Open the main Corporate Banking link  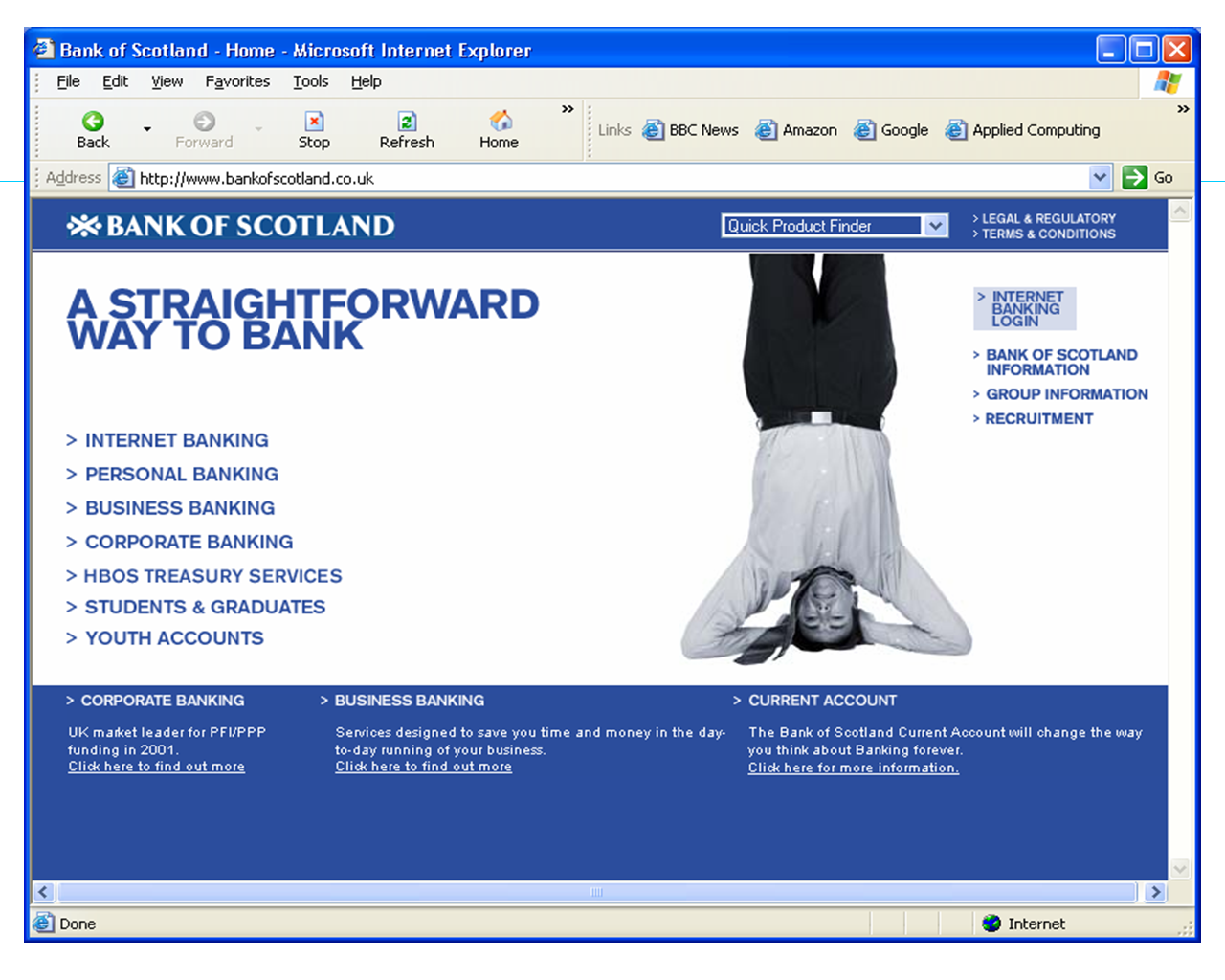click(179, 542)
